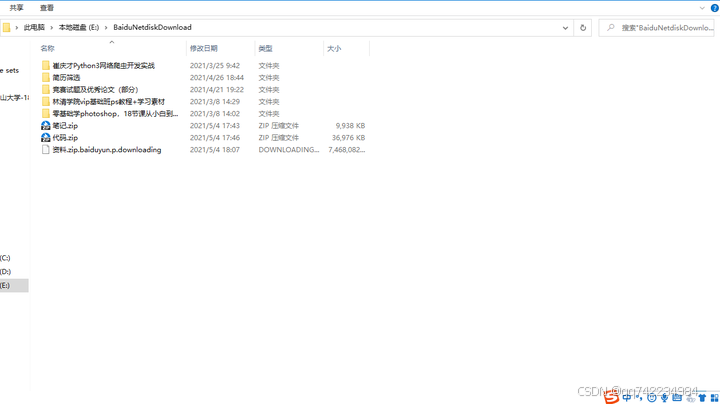
Task: Click the Sogou input method S icon
Action: coord(611,397)
